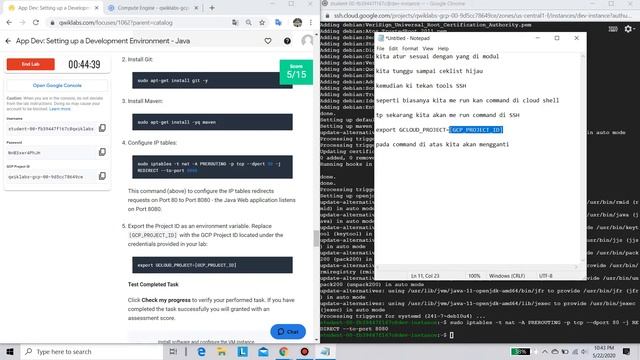Screen dimensions: 640x360
Task: Open the translate page icon in address bar
Action: tap(235, 22)
